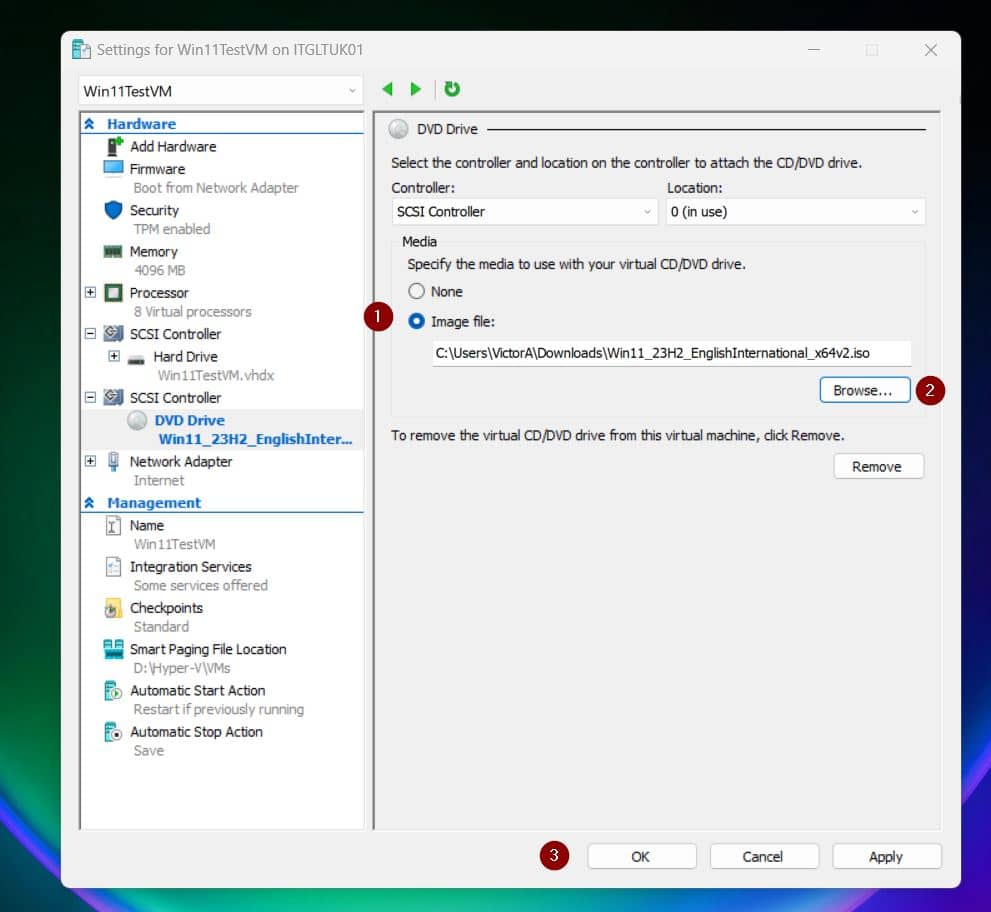
Task: Click the Add Hardware icon
Action: point(115,146)
